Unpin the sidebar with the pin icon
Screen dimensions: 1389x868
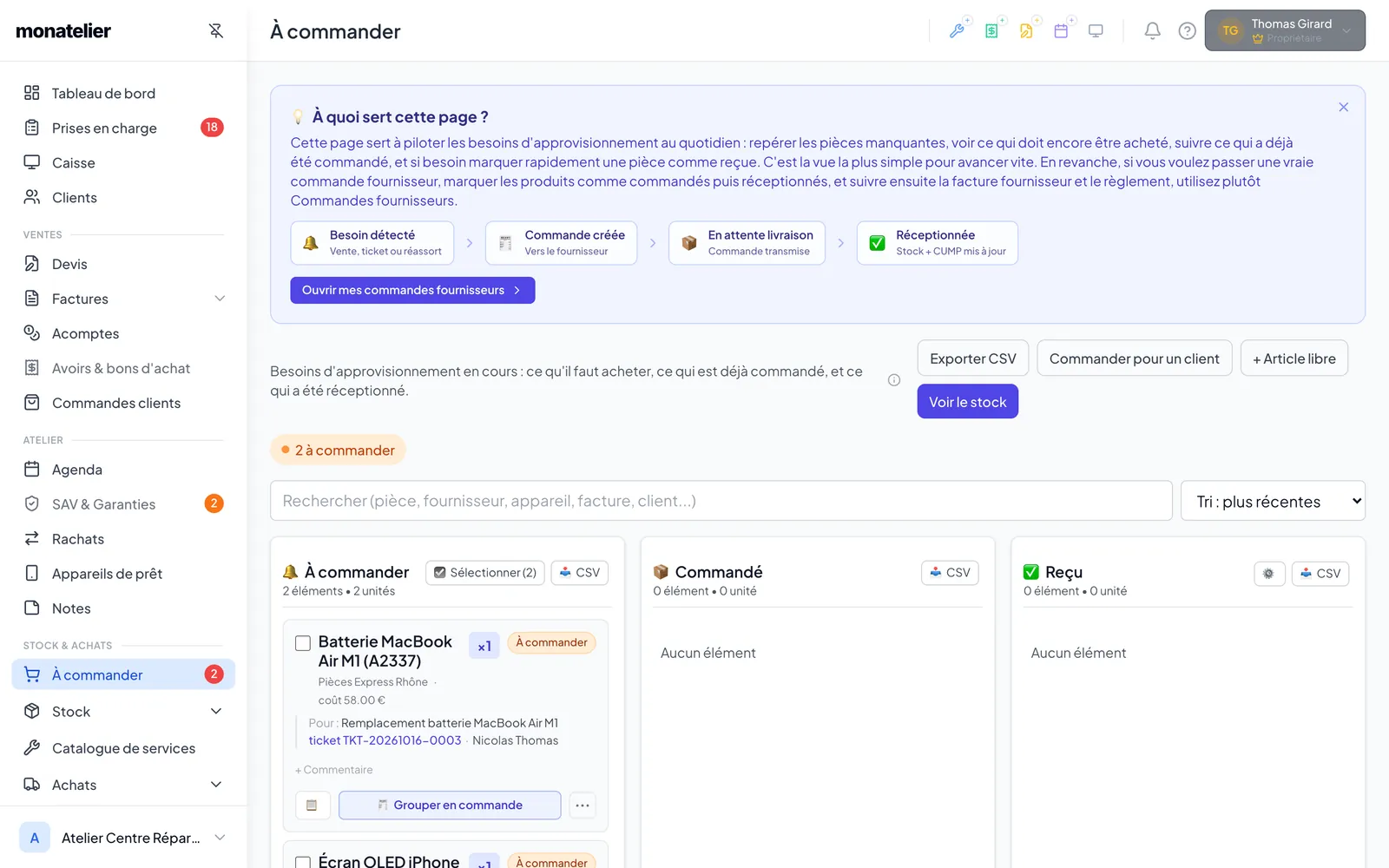[216, 30]
